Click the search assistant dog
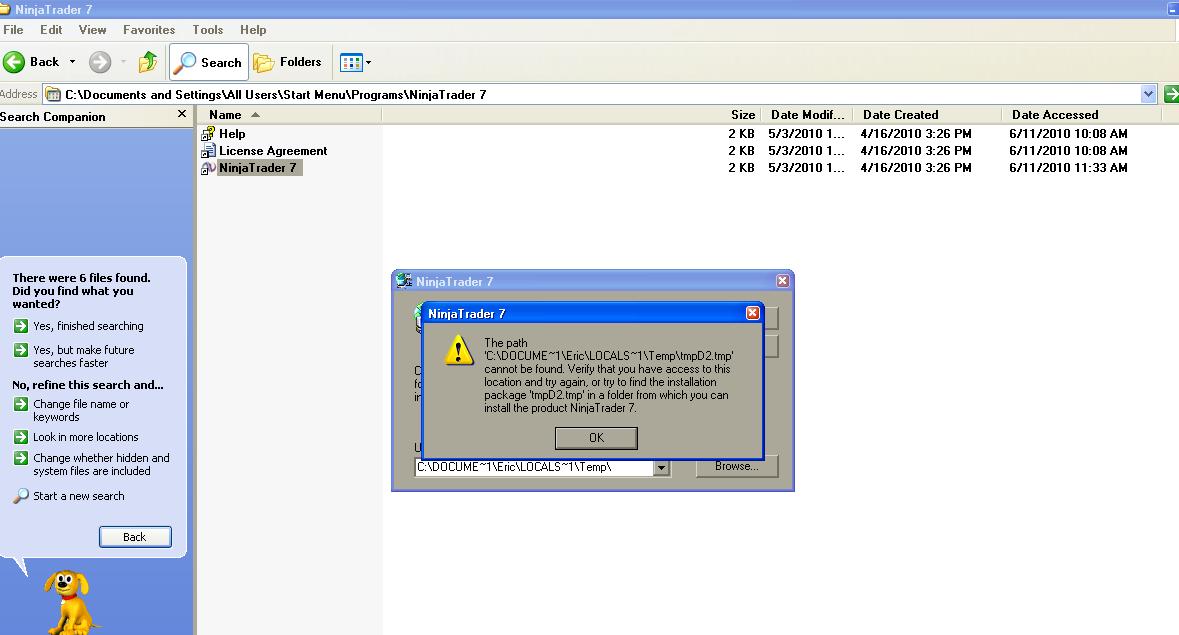1179x635 pixels. click(69, 601)
